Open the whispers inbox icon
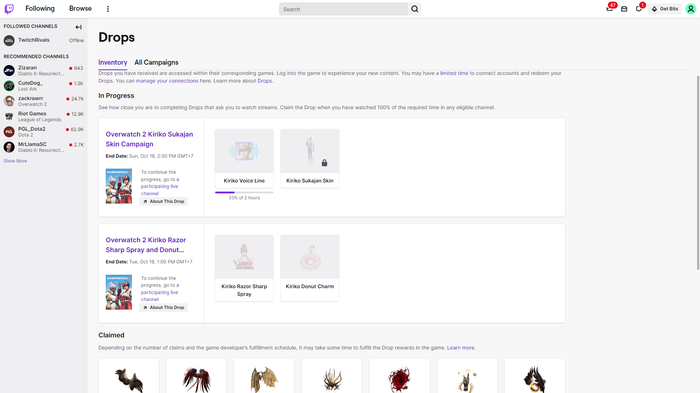The width and height of the screenshot is (700, 393). tap(624, 9)
